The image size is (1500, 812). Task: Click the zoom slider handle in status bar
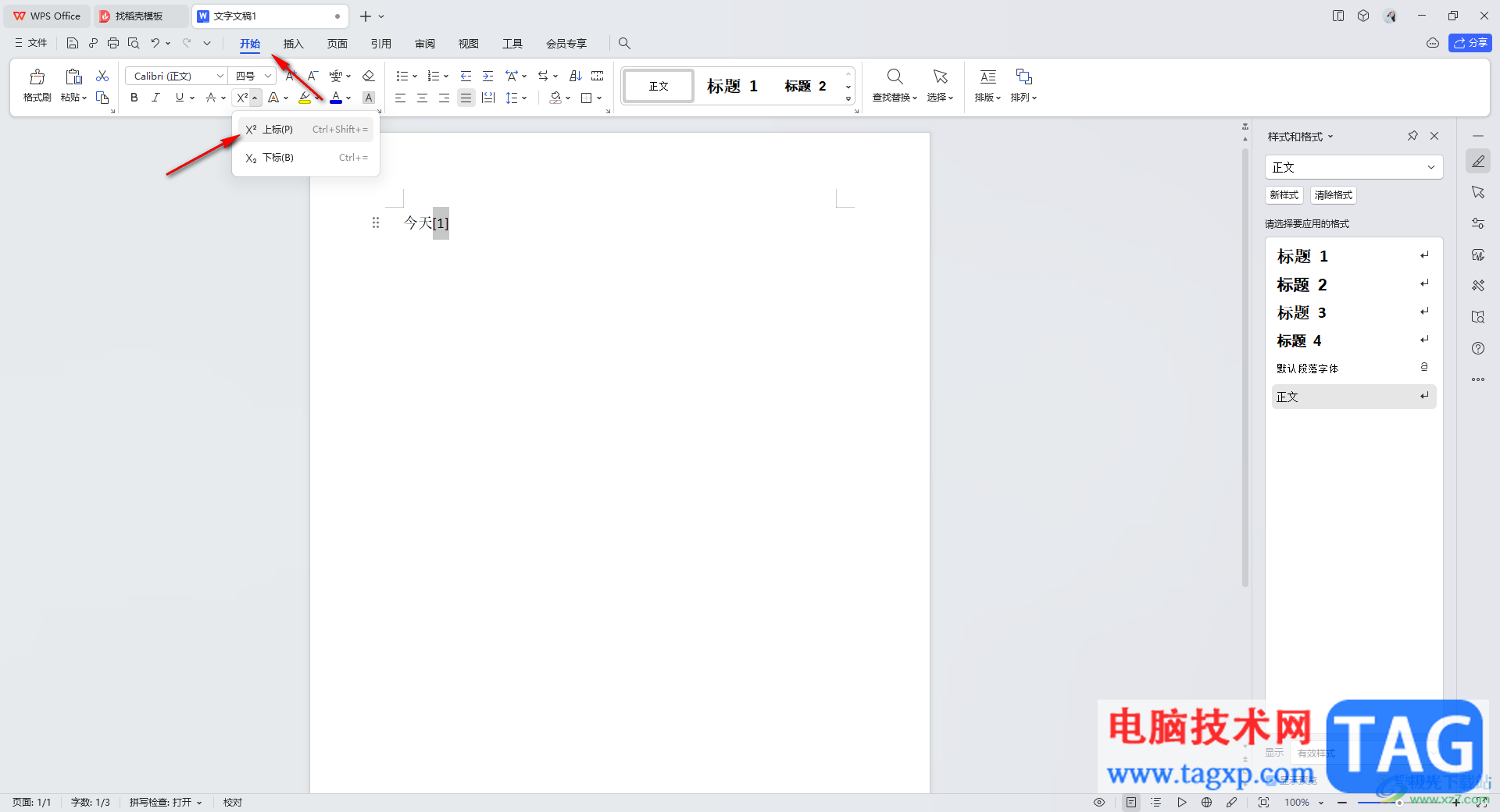click(1399, 802)
